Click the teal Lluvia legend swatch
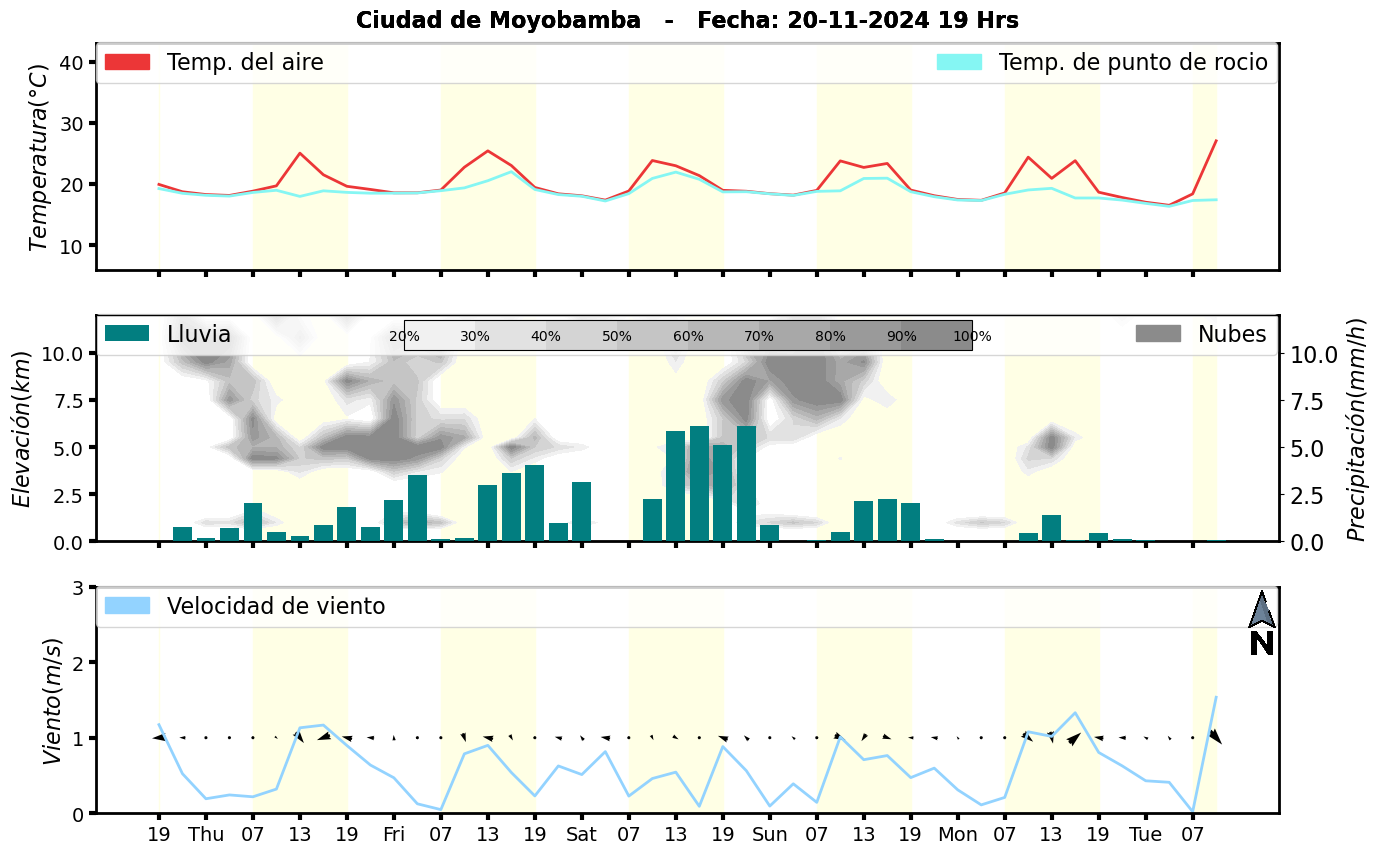The image size is (1382, 854). pyautogui.click(x=127, y=333)
